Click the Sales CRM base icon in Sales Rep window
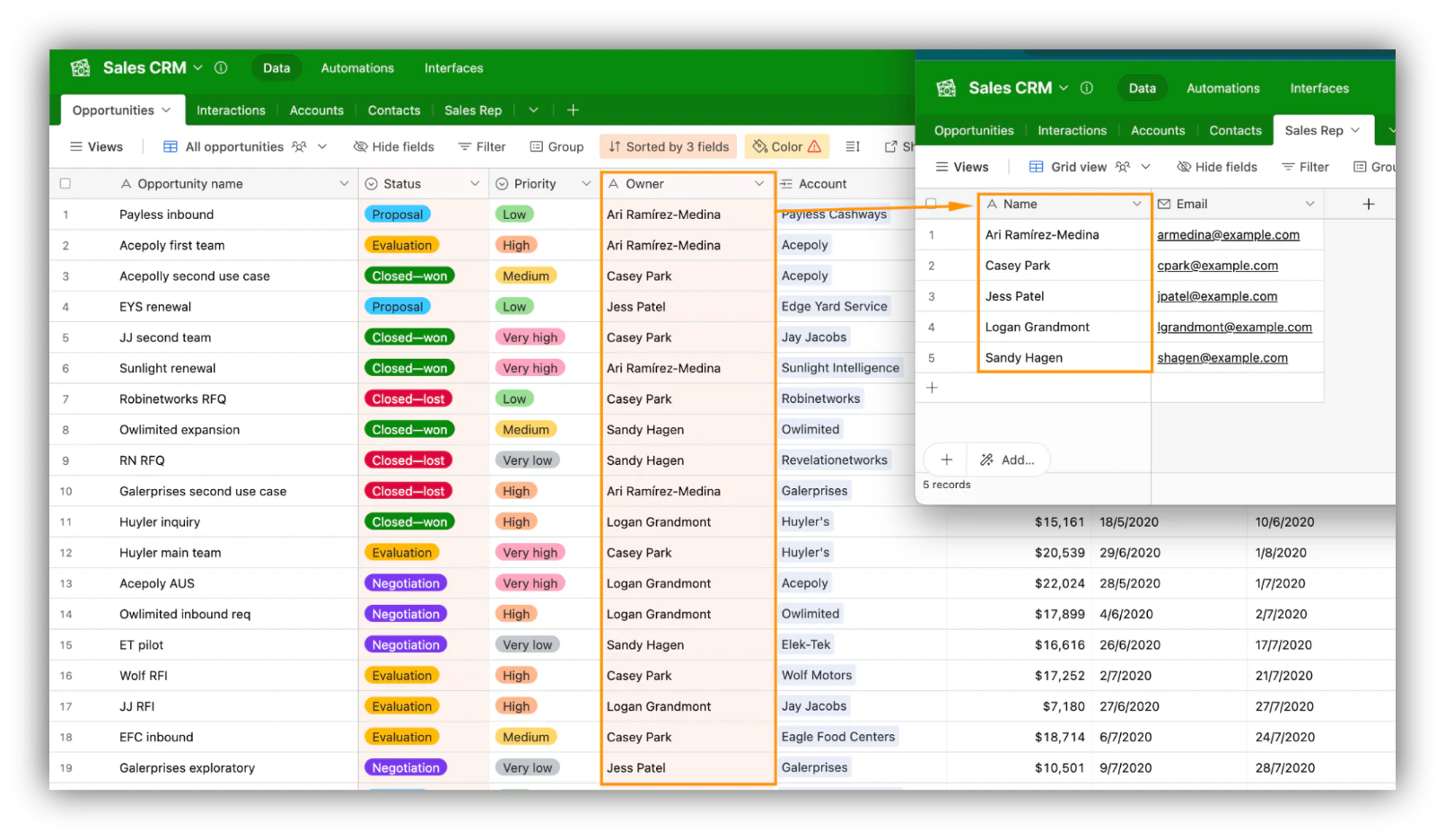 (946, 88)
